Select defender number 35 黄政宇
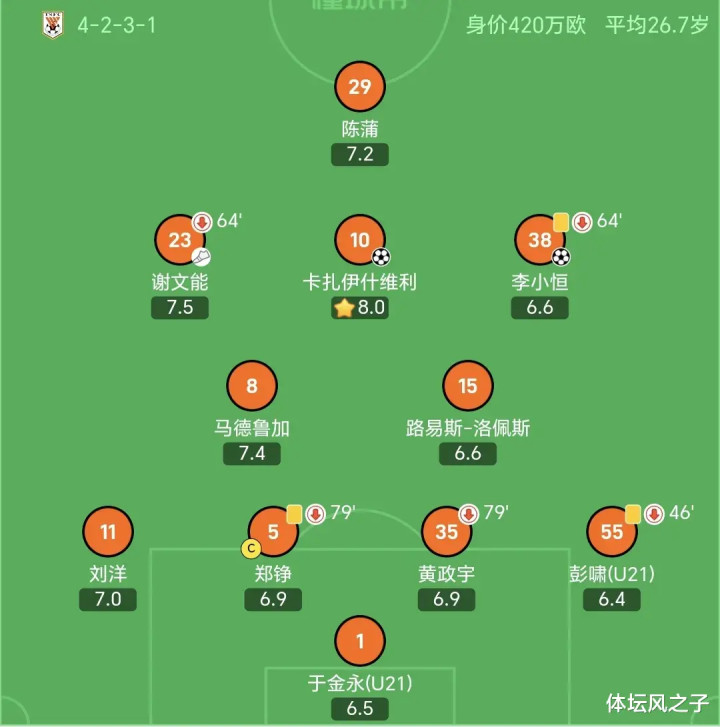 (x=447, y=532)
